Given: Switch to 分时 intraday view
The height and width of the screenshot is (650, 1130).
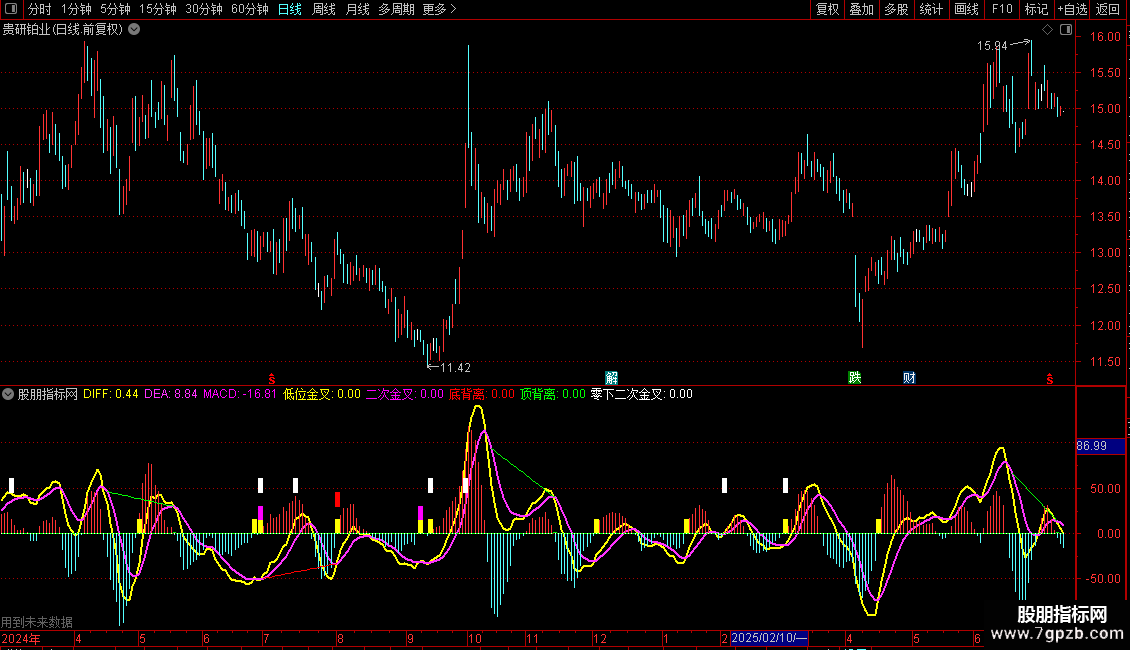Looking at the screenshot, I should [x=40, y=9].
